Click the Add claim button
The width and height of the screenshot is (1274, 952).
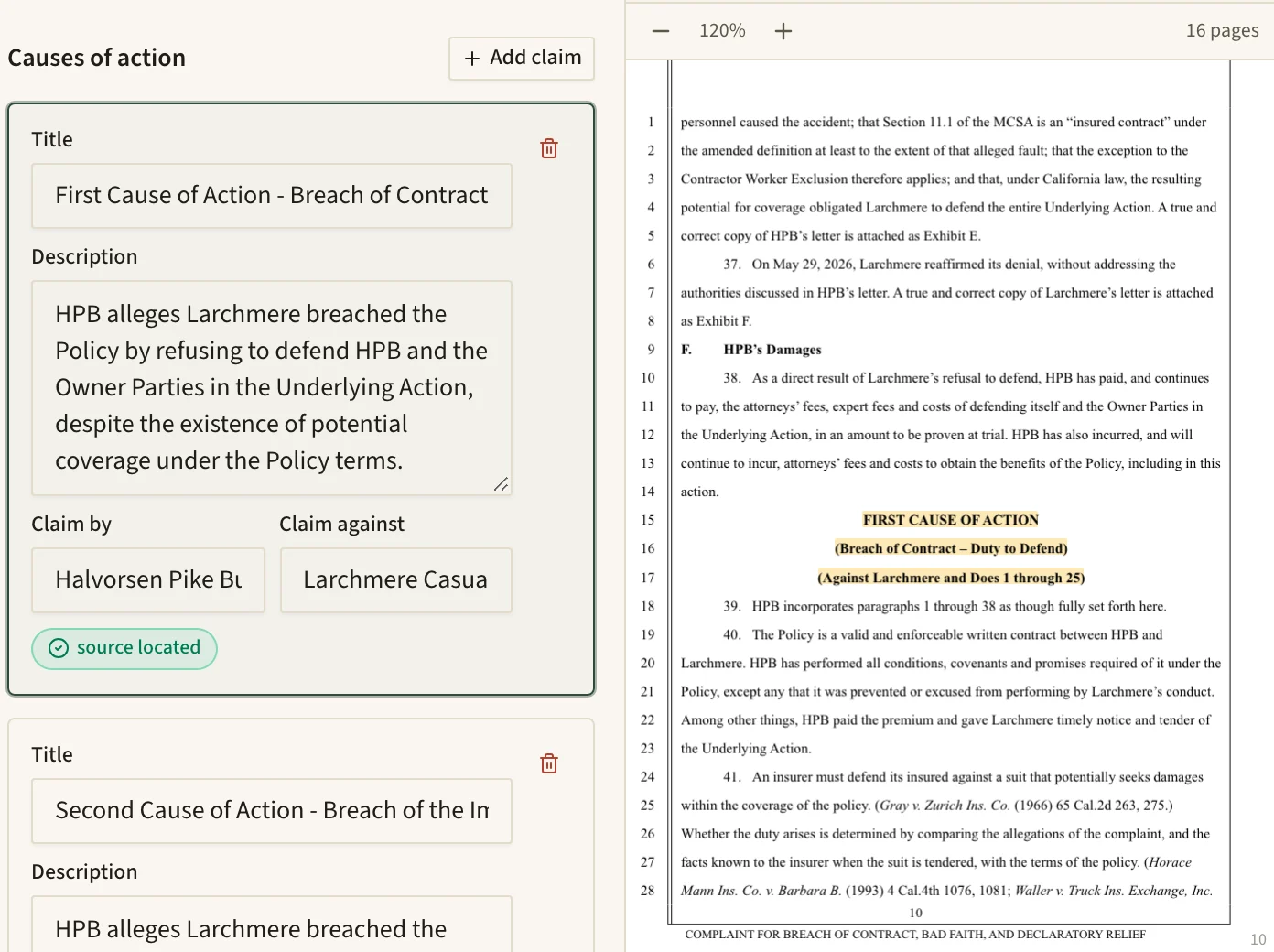(x=522, y=58)
